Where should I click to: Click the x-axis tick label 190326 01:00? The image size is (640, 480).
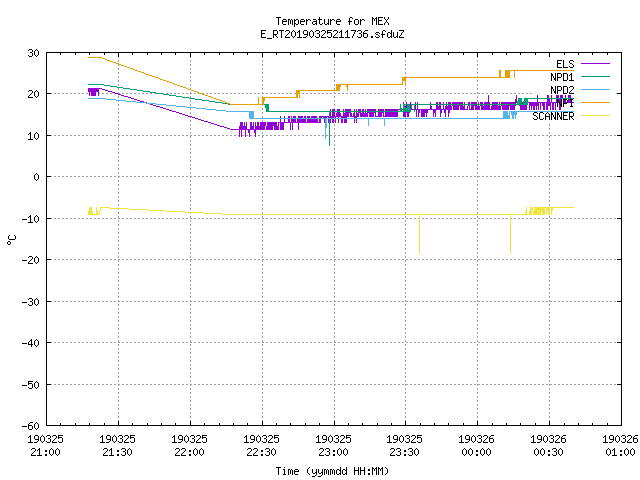point(620,446)
